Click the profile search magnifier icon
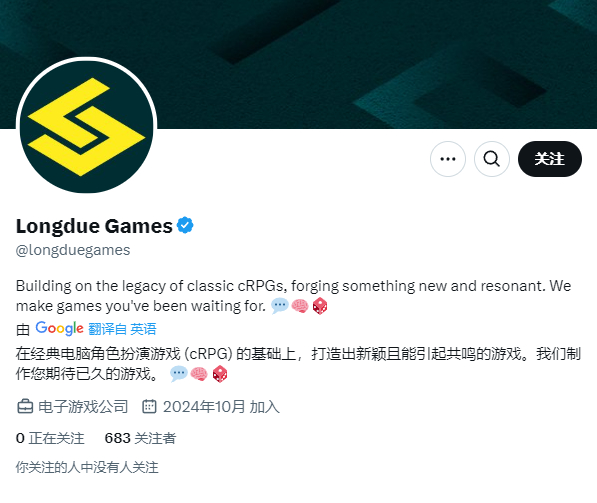 click(492, 159)
